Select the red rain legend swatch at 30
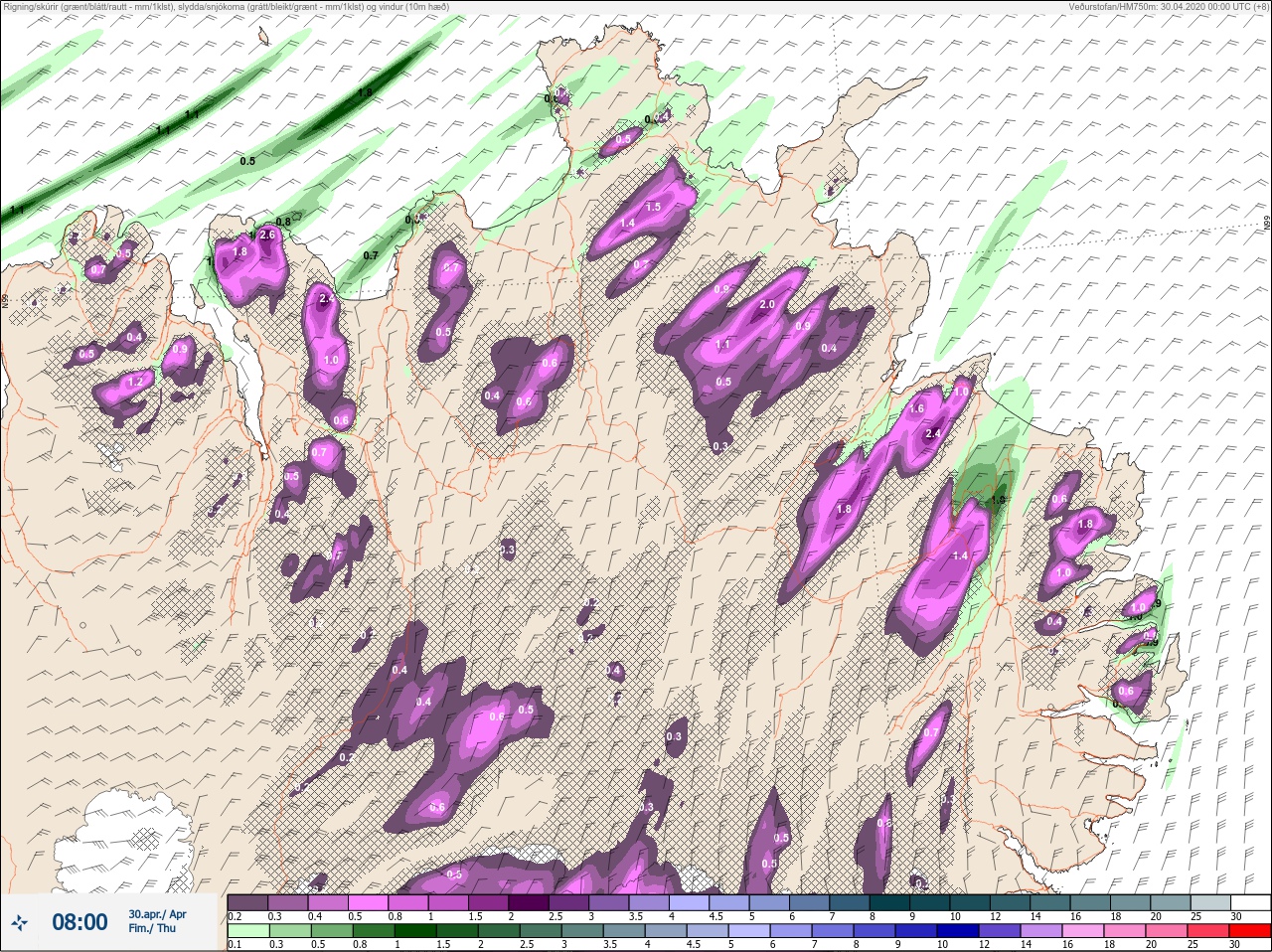This screenshot has width=1272, height=952. pyautogui.click(x=1249, y=931)
